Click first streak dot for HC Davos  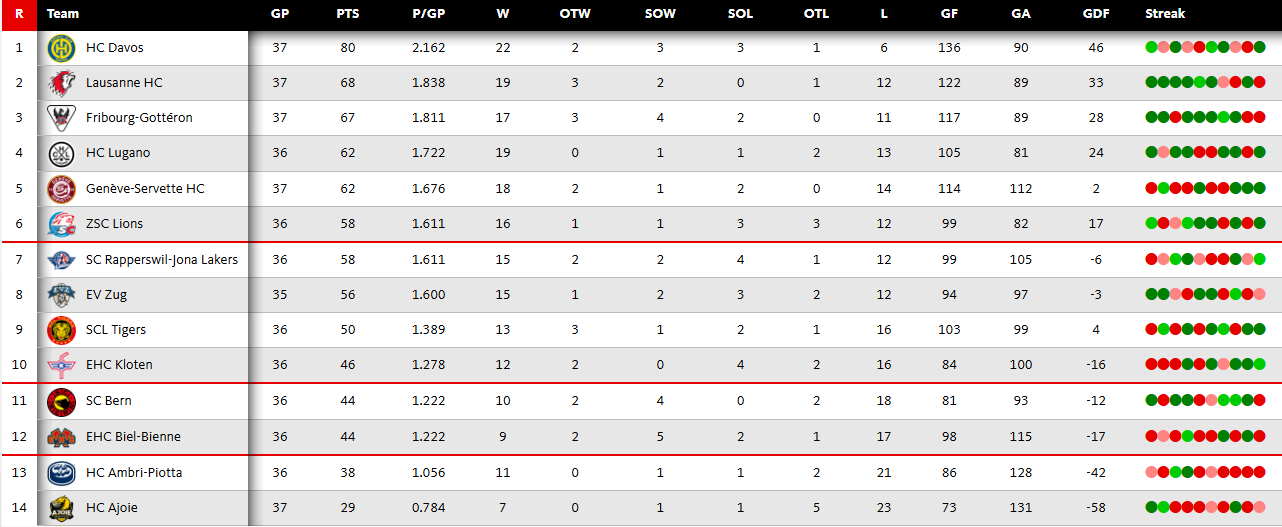coord(1151,47)
